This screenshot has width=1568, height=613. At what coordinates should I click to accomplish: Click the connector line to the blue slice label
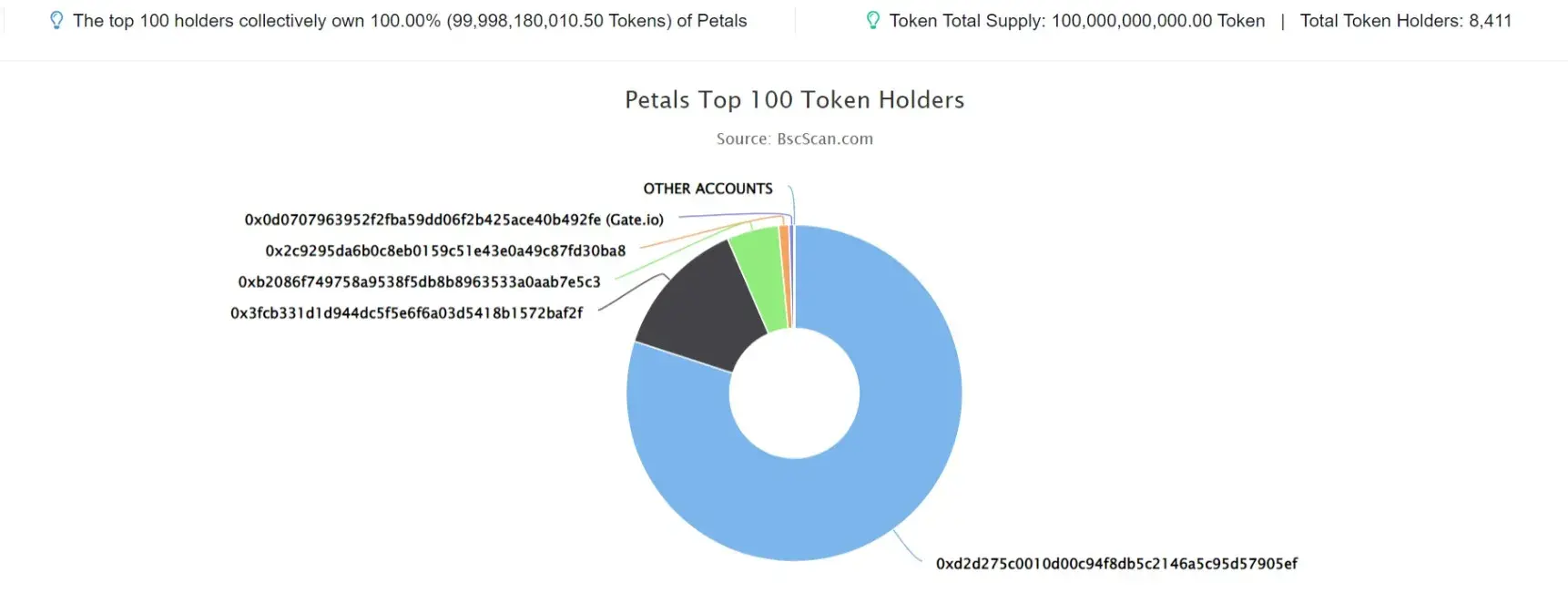(x=909, y=547)
